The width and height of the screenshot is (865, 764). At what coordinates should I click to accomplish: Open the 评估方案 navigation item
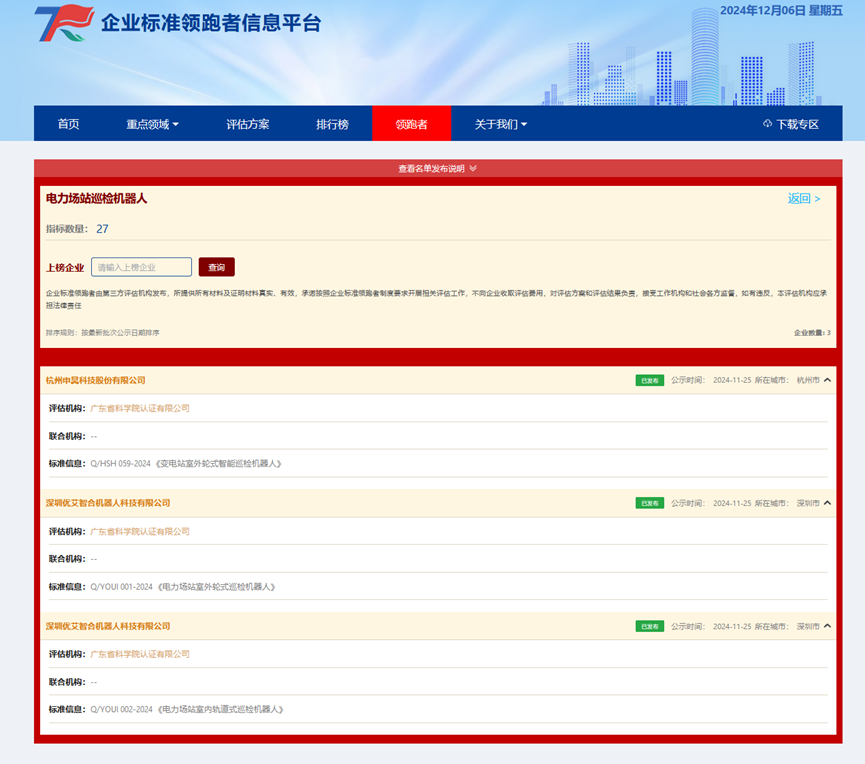(247, 124)
